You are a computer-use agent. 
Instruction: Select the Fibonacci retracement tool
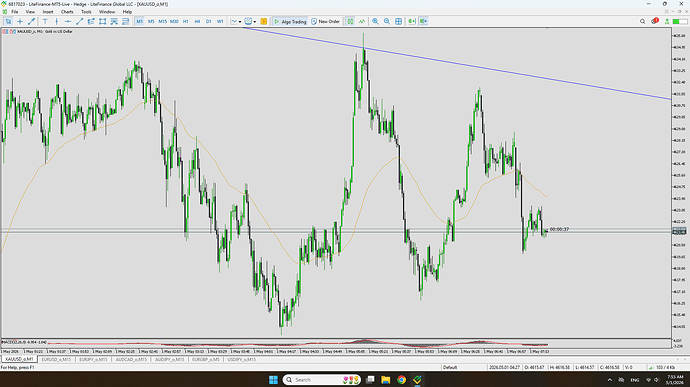pyautogui.click(x=125, y=21)
